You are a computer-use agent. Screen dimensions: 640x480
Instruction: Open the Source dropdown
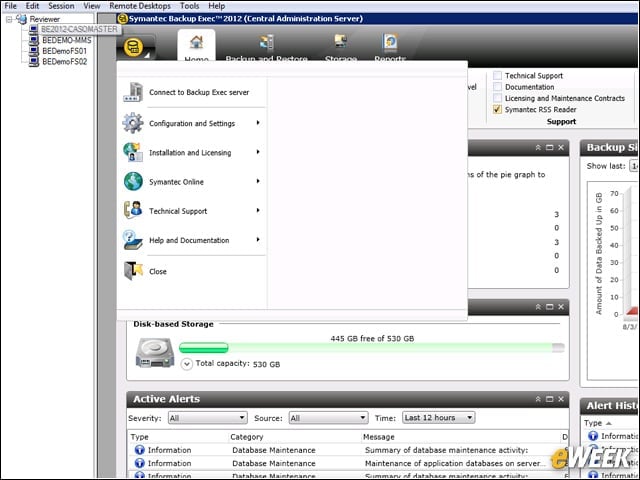(x=329, y=418)
